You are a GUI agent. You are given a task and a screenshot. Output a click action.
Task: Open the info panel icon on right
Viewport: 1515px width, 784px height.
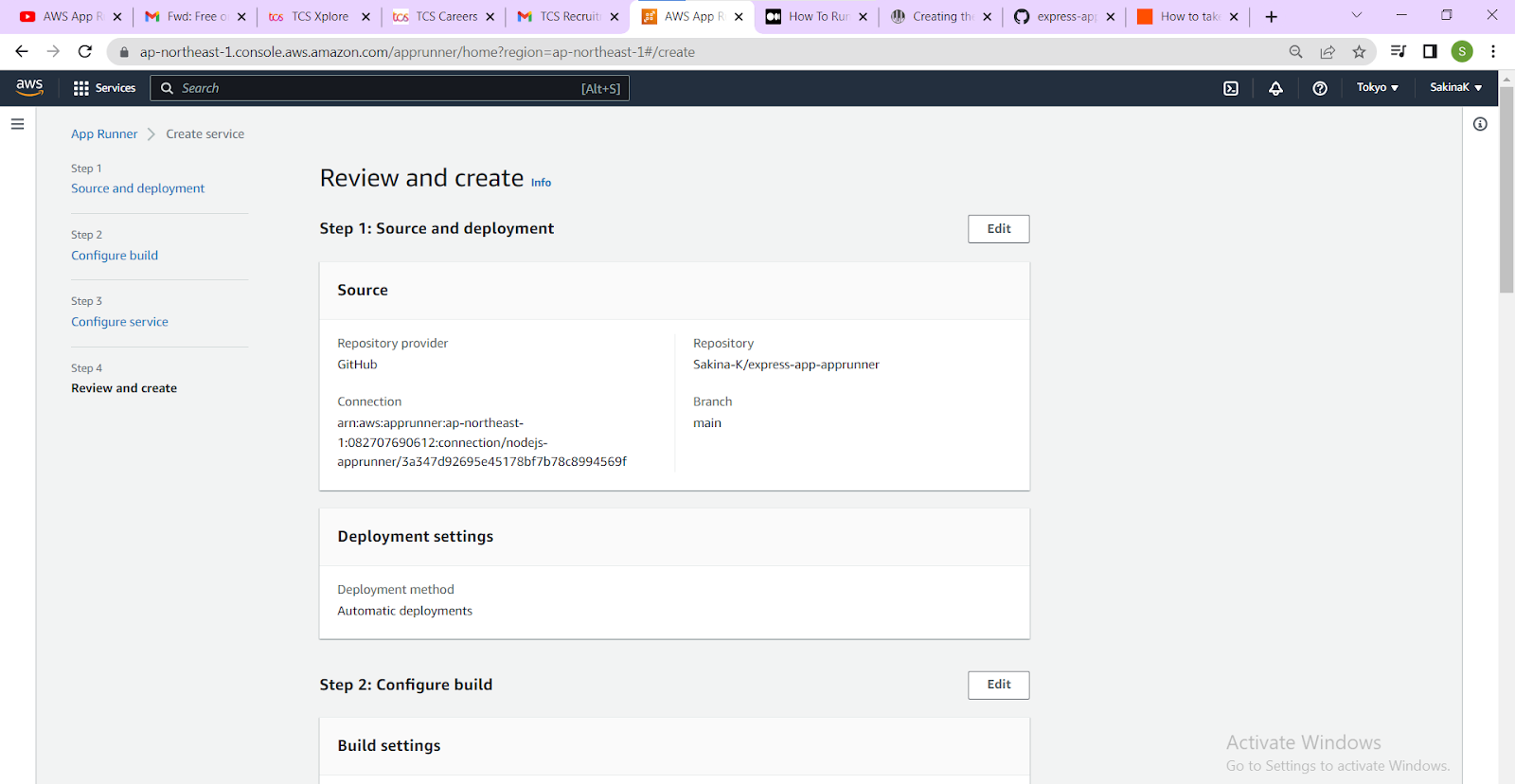coord(1480,124)
